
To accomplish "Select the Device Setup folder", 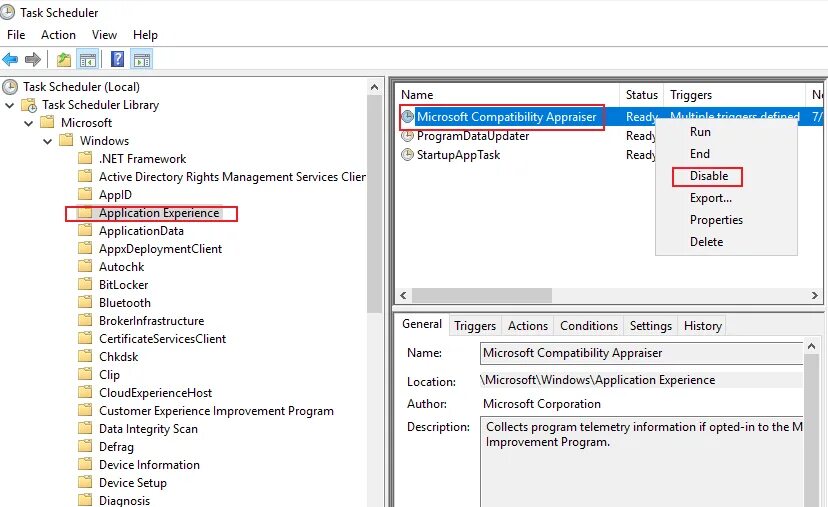I will point(133,483).
